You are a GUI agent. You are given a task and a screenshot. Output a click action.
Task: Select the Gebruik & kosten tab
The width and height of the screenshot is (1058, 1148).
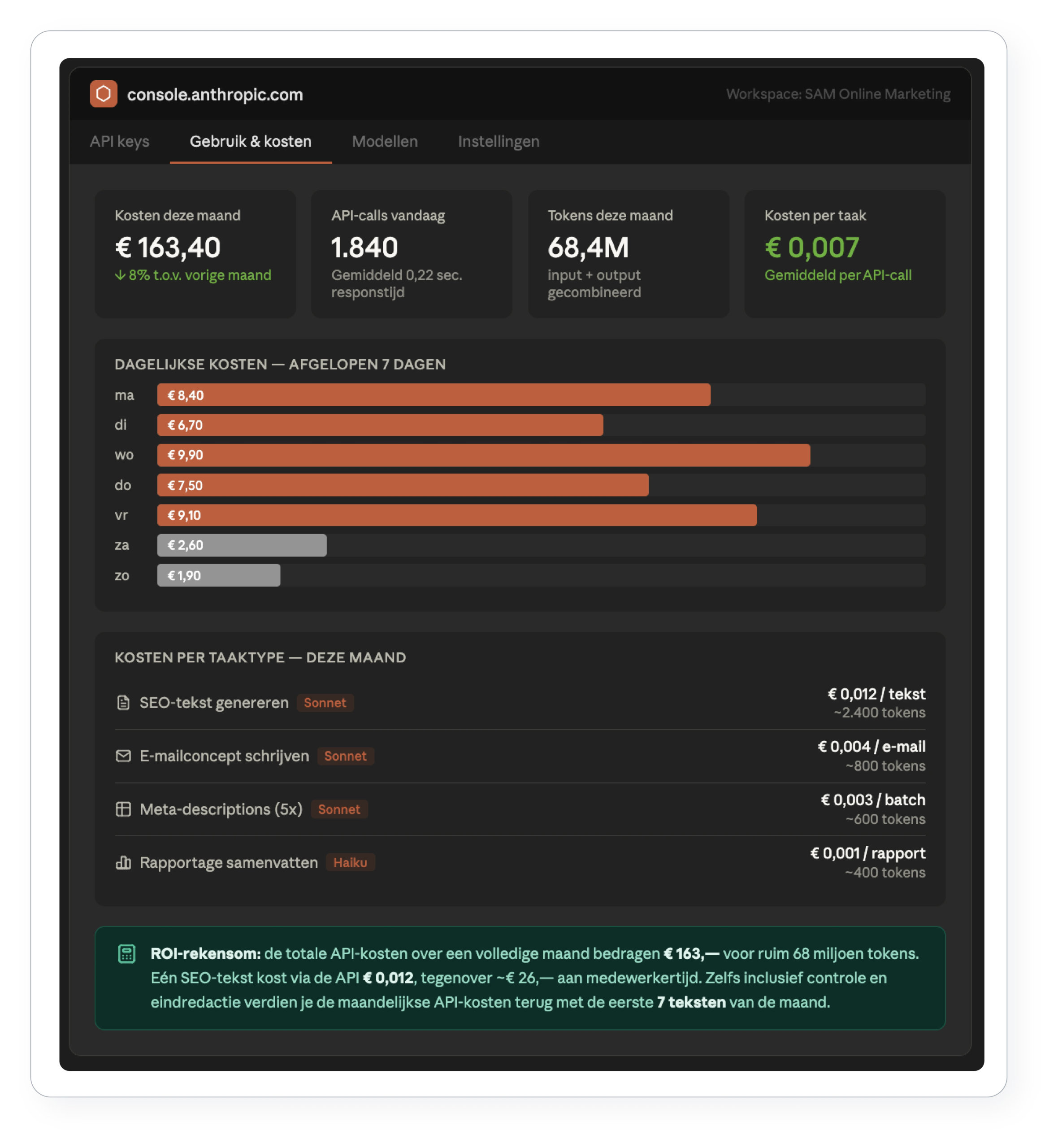tap(251, 141)
